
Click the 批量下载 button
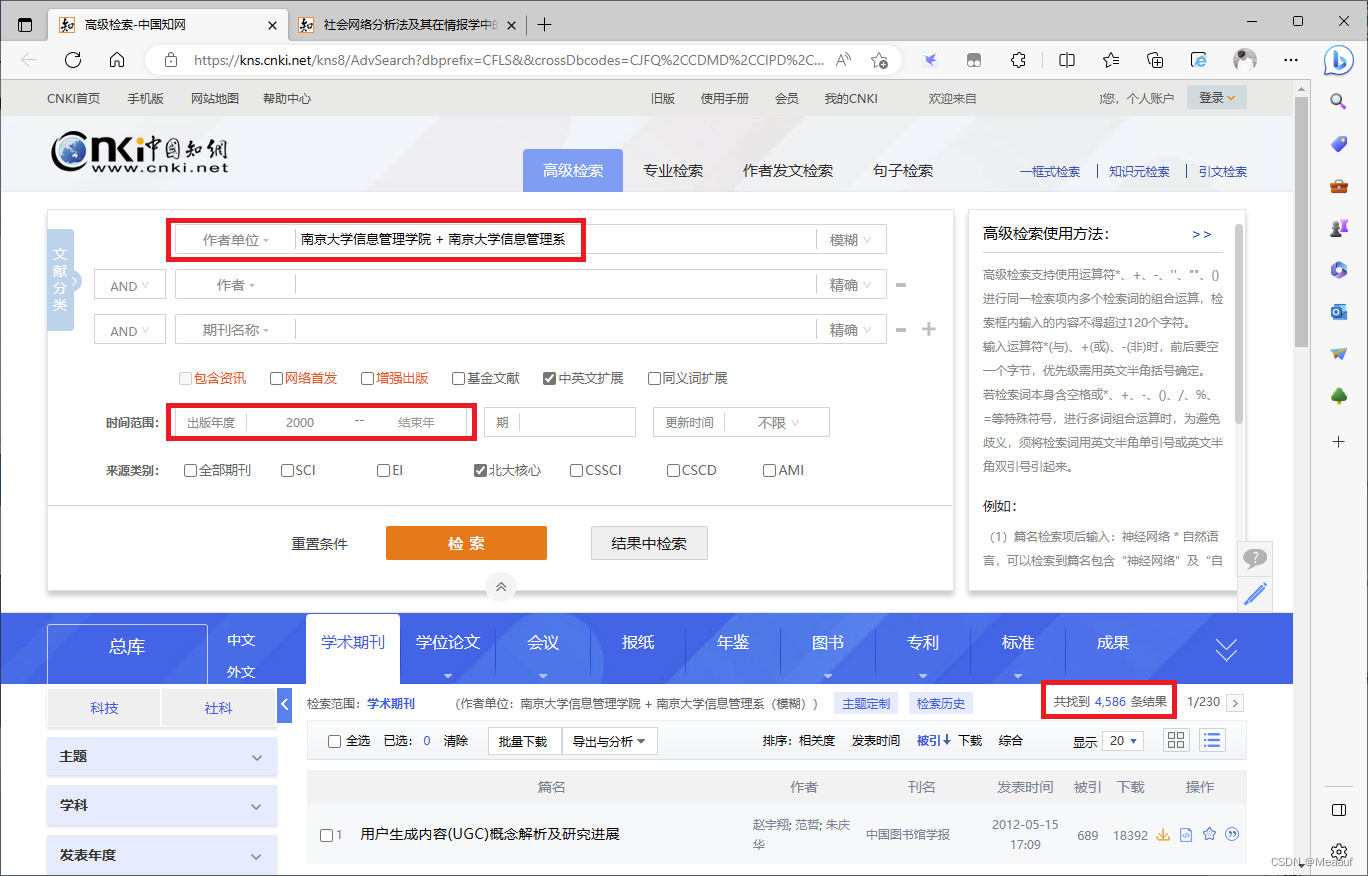(524, 741)
